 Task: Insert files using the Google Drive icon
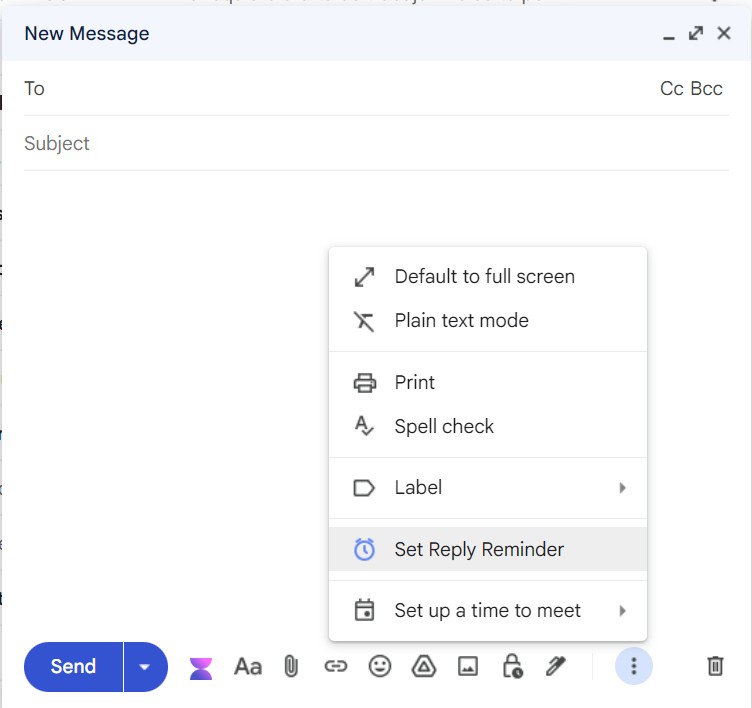click(423, 666)
